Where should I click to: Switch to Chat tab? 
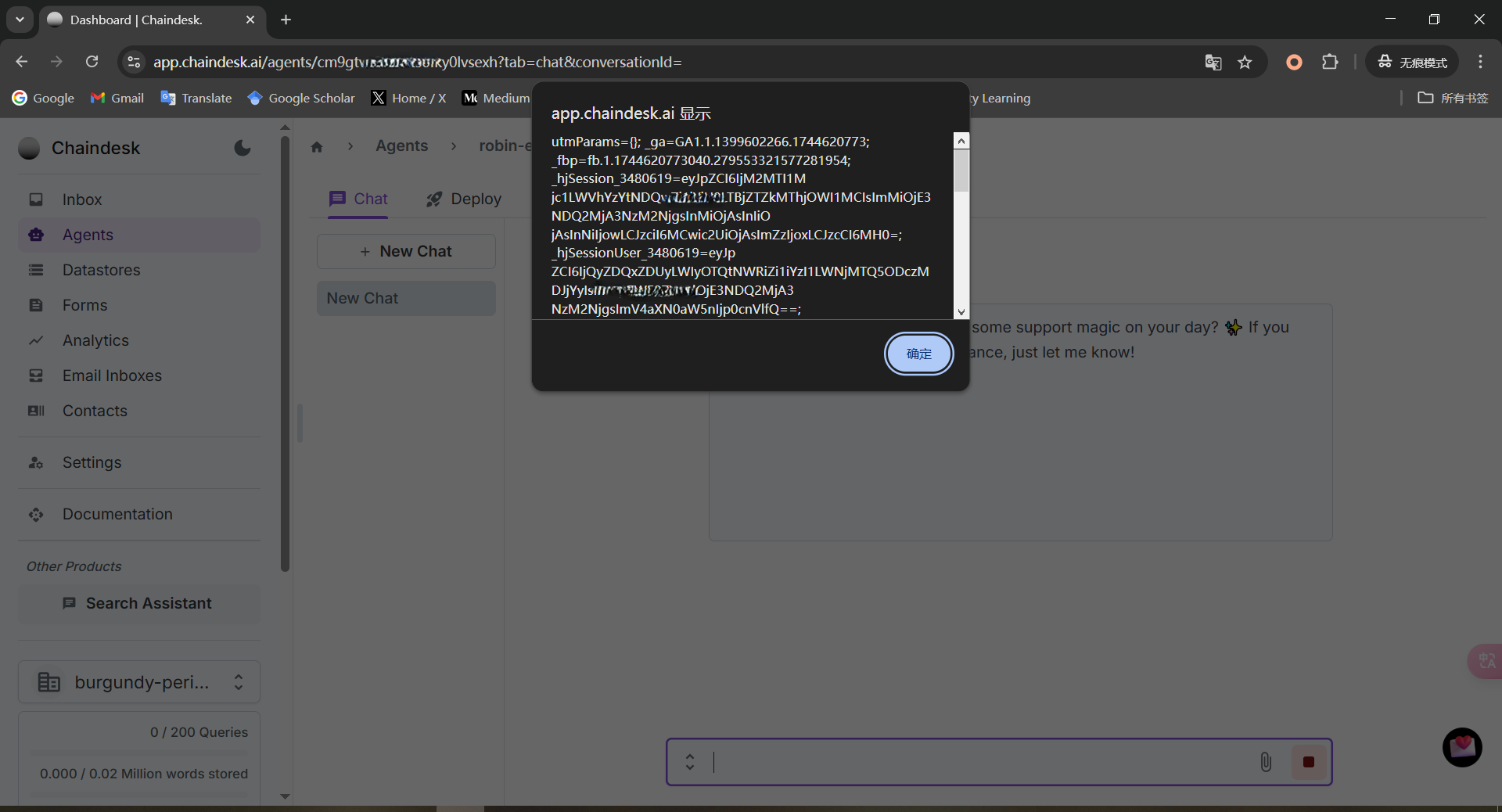click(358, 199)
